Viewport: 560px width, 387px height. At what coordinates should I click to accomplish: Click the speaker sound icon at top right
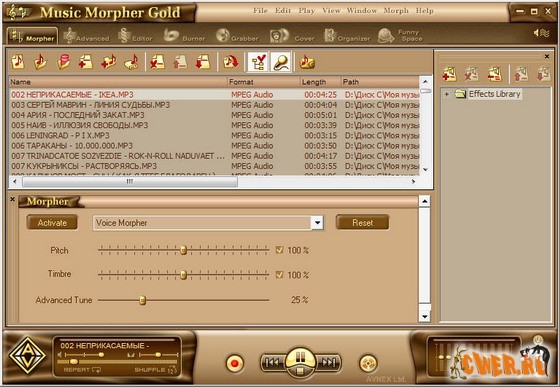[541, 33]
